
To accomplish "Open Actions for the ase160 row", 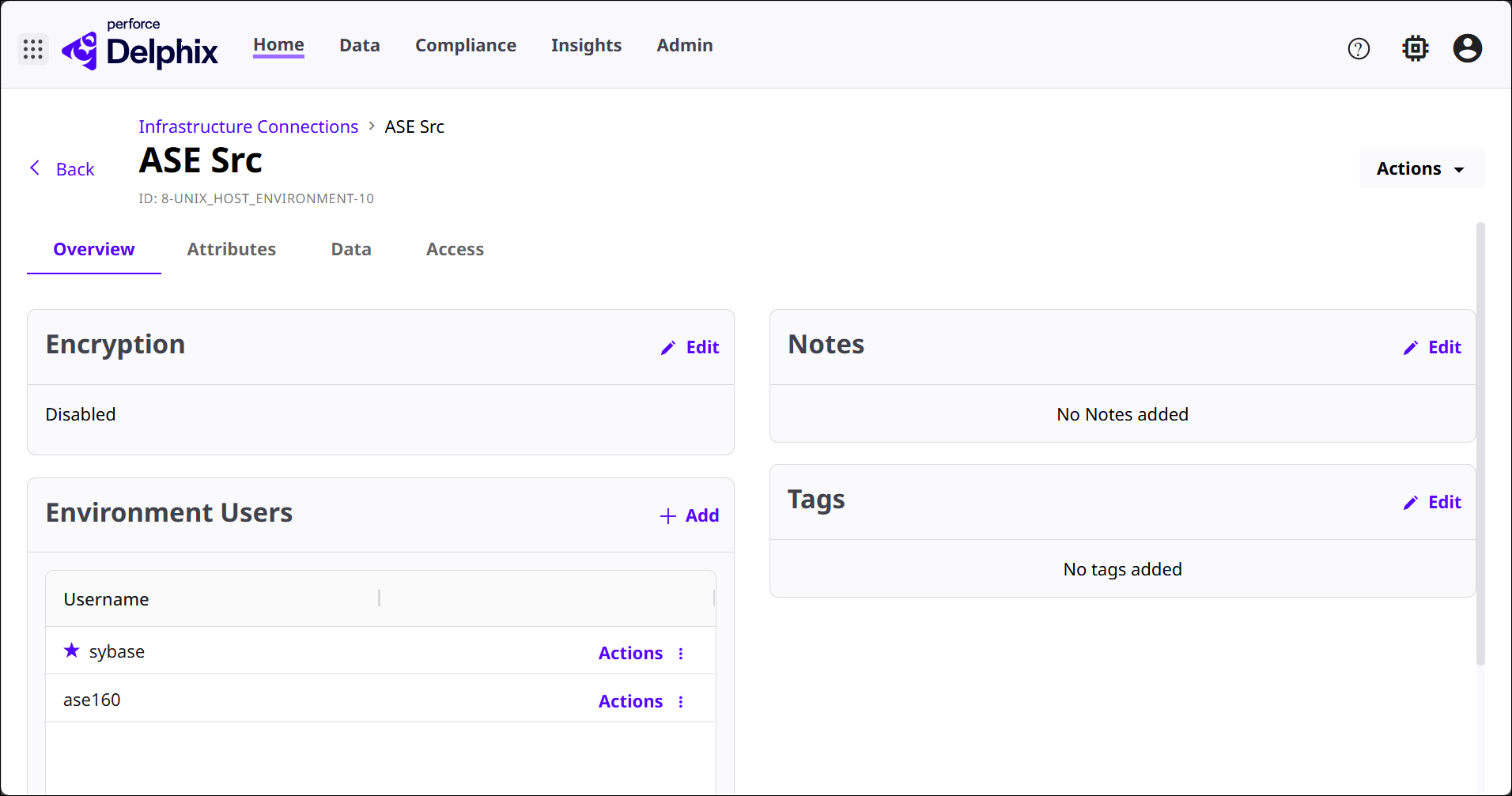I will [630, 702].
